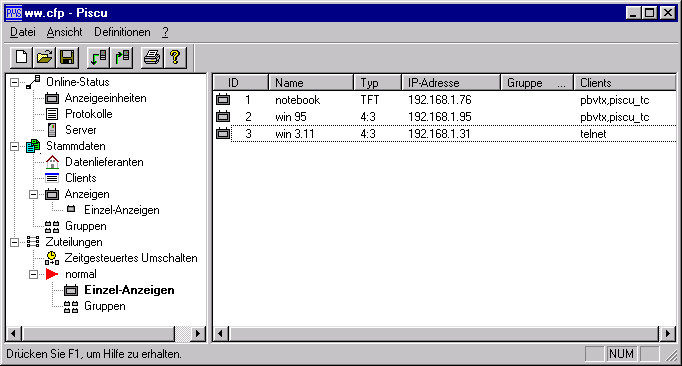Open the ? help menu

[165, 32]
